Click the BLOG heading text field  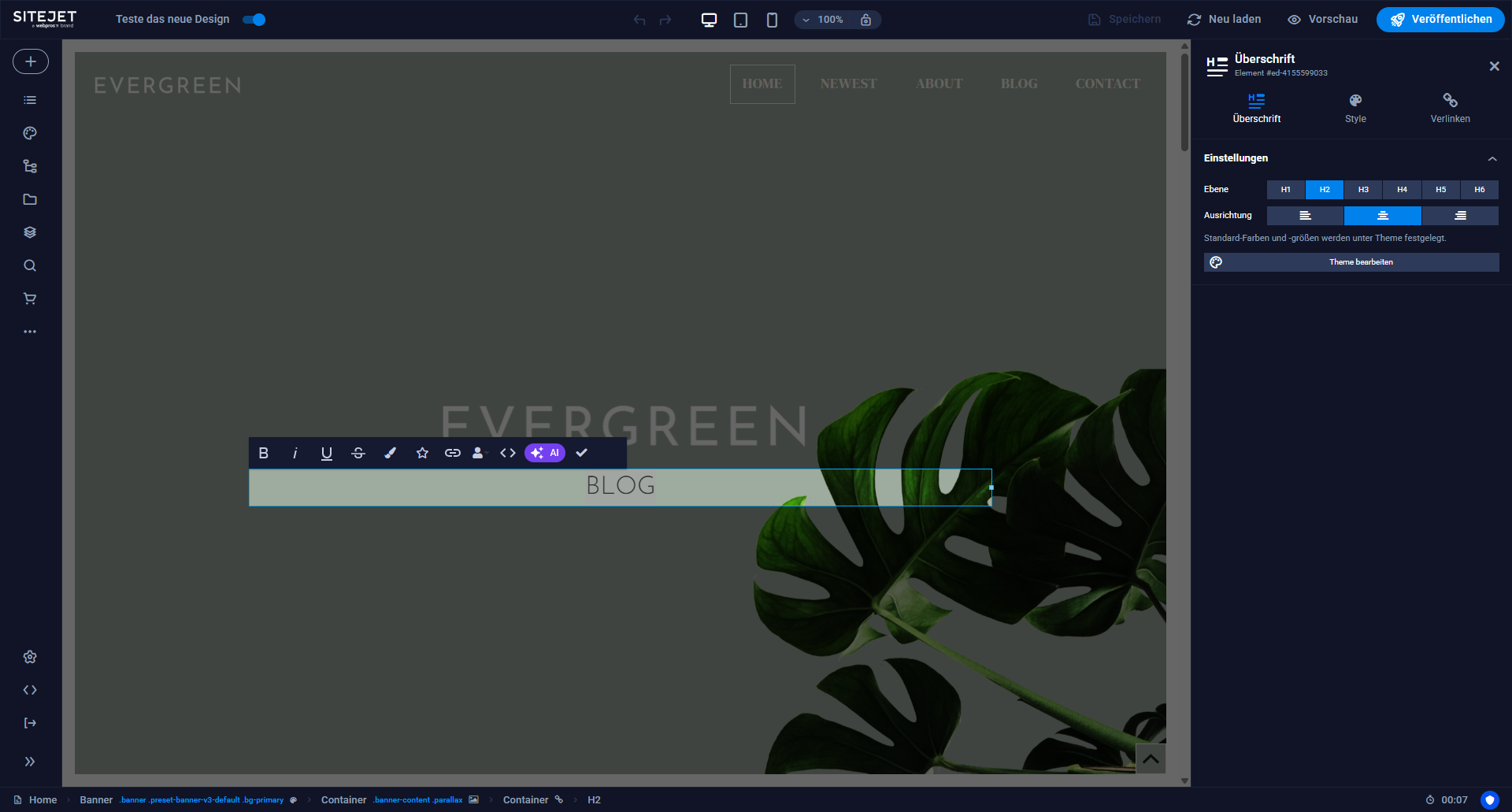[x=621, y=487]
